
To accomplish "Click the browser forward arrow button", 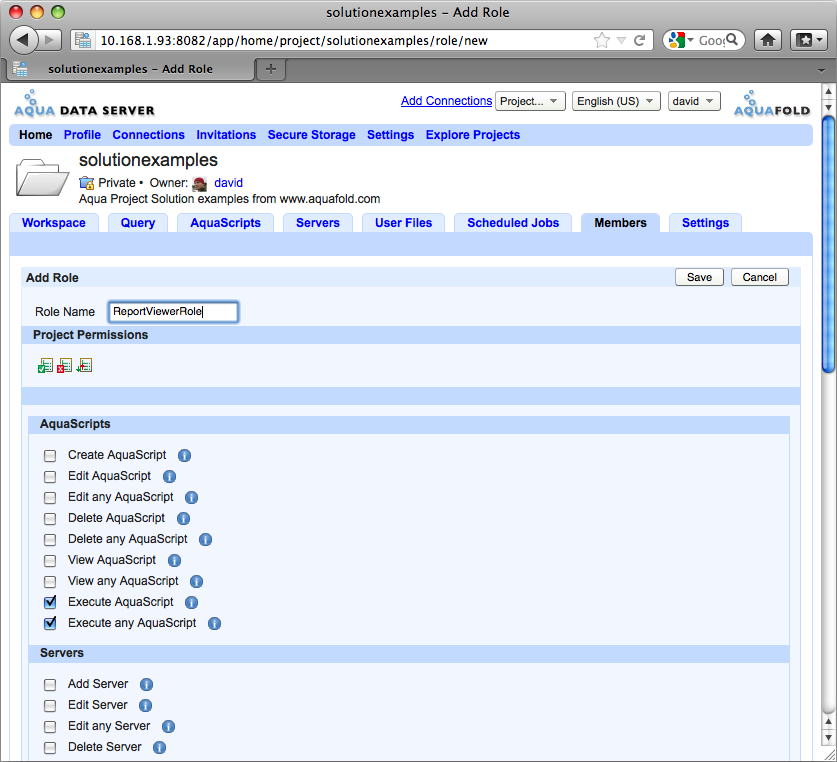I will coord(50,40).
